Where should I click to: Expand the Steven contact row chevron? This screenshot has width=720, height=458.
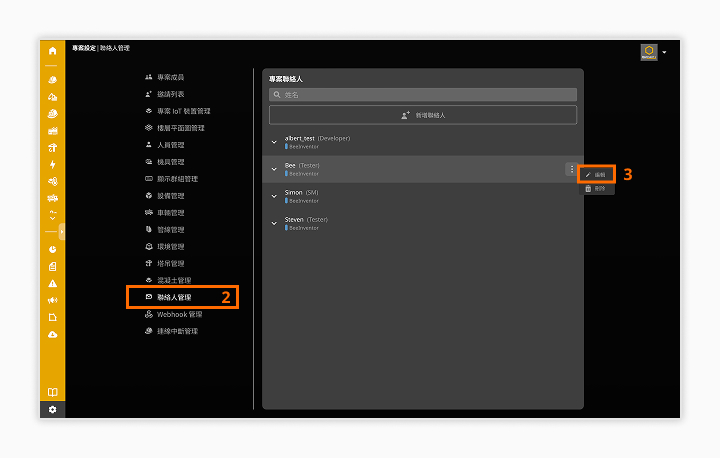(274, 223)
